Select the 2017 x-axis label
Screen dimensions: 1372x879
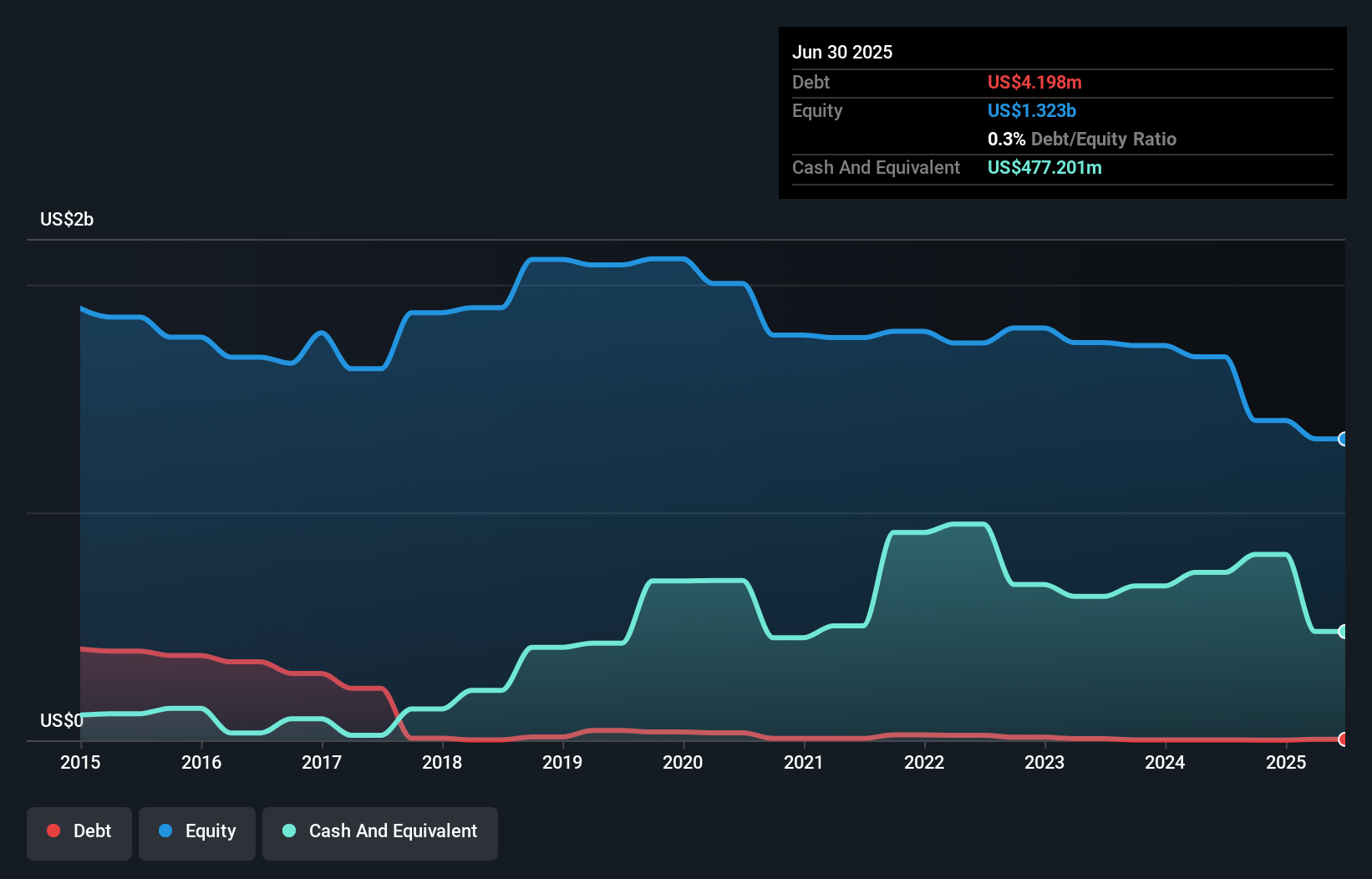coord(322,762)
